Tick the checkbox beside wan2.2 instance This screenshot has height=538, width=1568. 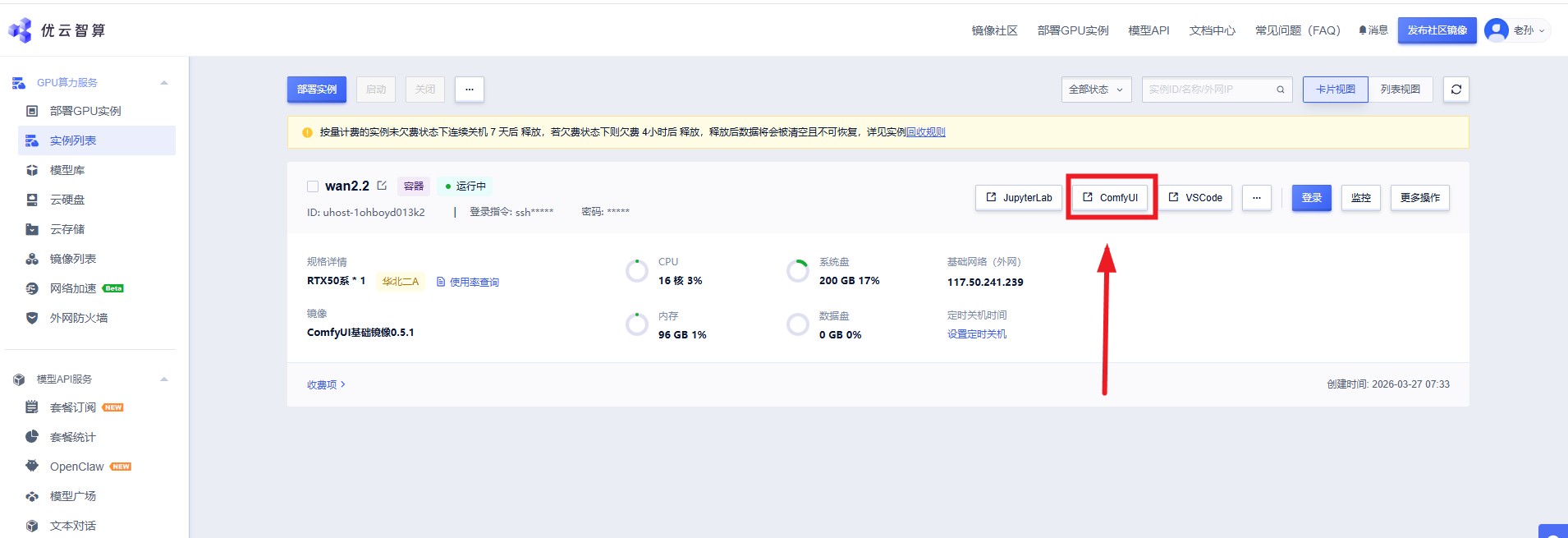313,186
